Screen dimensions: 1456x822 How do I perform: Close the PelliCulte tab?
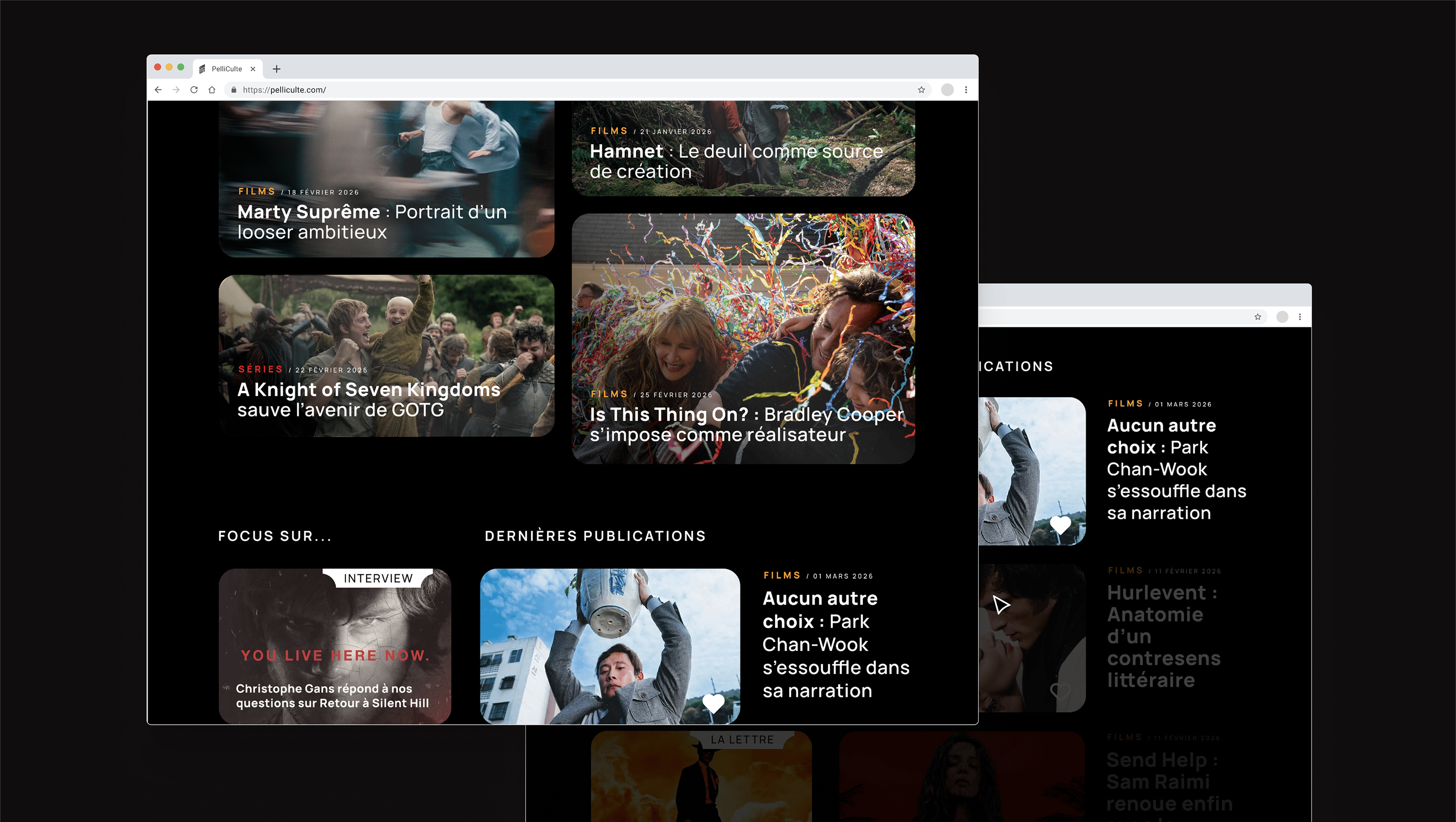[x=253, y=69]
